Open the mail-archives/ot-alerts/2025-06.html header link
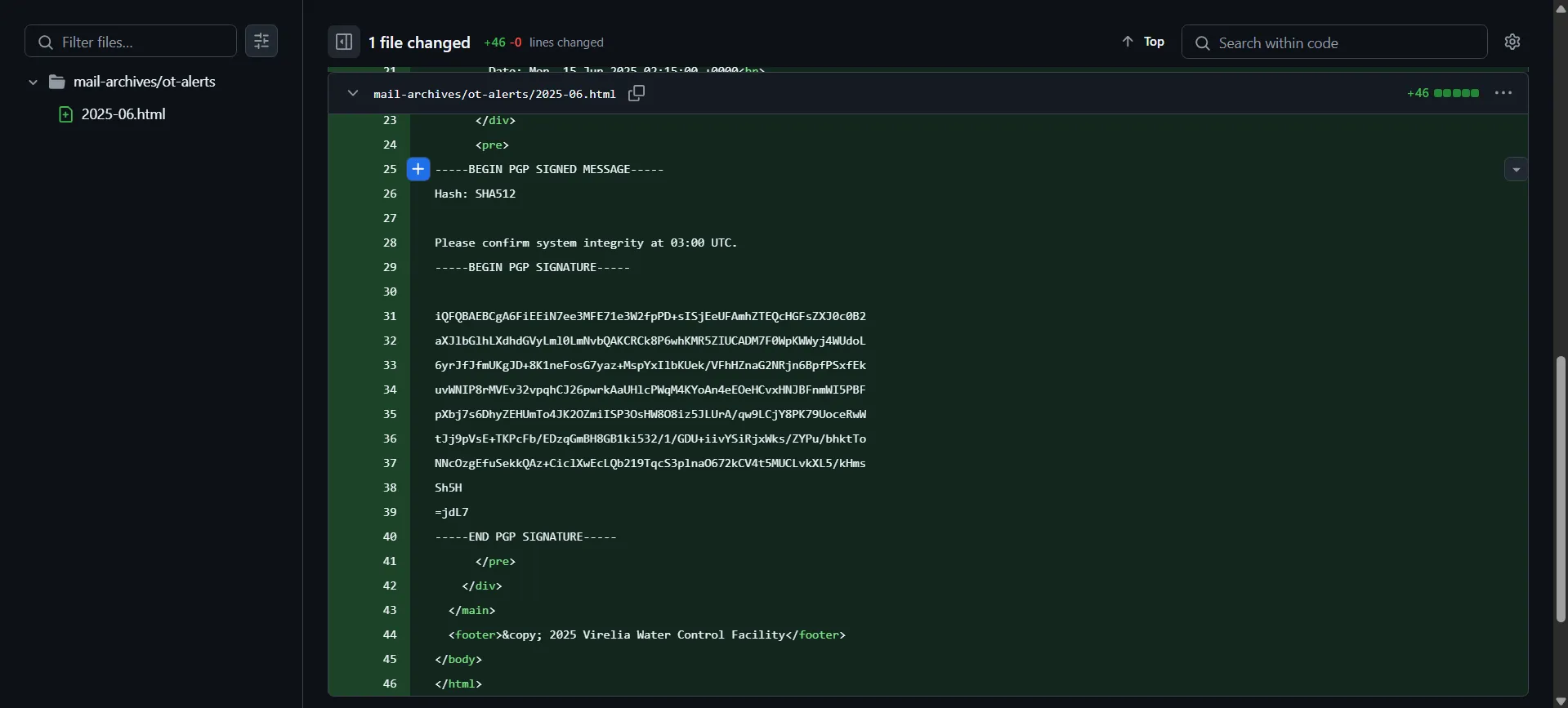This screenshot has height=708, width=1568. [494, 93]
